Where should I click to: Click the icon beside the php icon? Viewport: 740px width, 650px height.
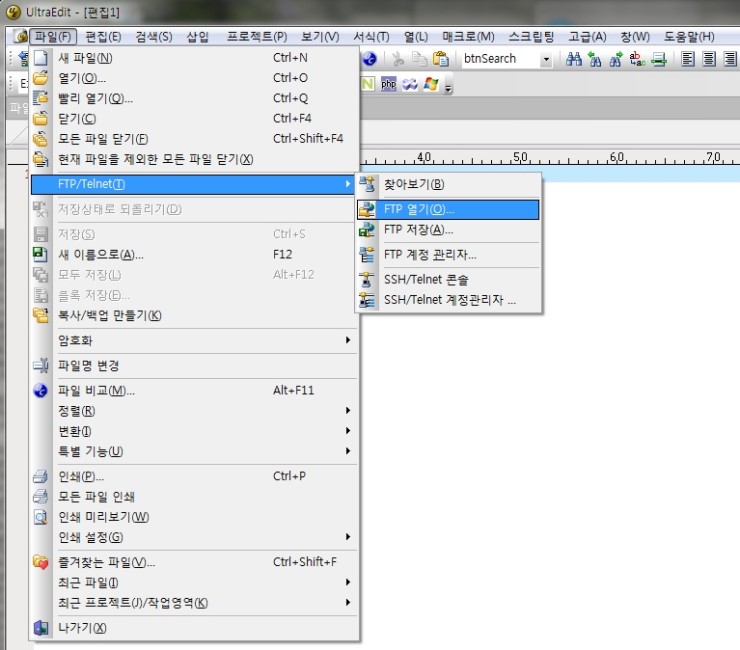click(410, 84)
